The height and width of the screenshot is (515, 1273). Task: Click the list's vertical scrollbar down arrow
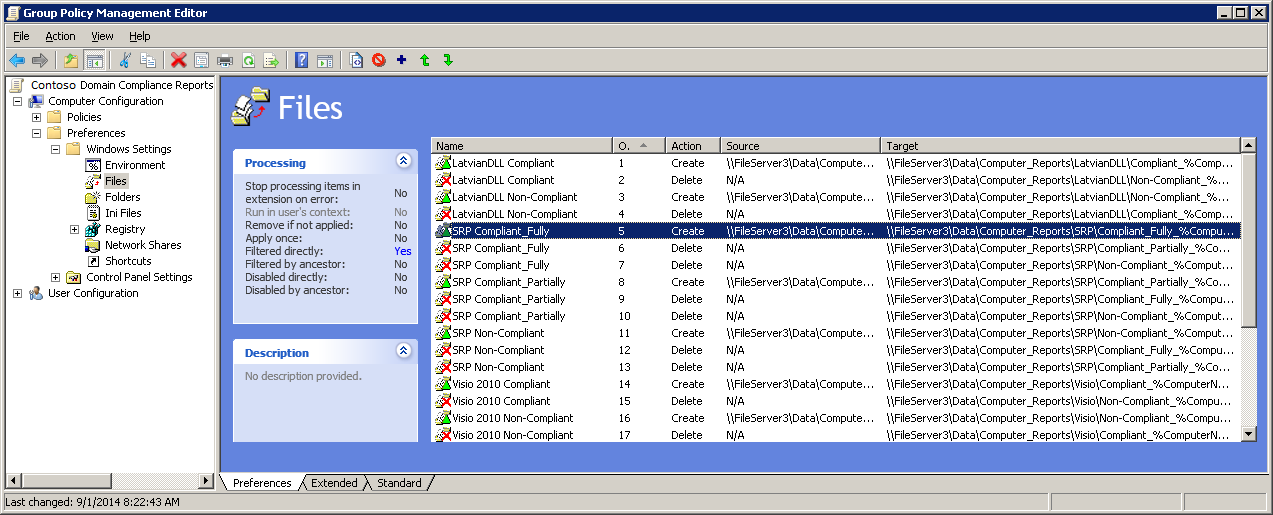(x=1248, y=434)
